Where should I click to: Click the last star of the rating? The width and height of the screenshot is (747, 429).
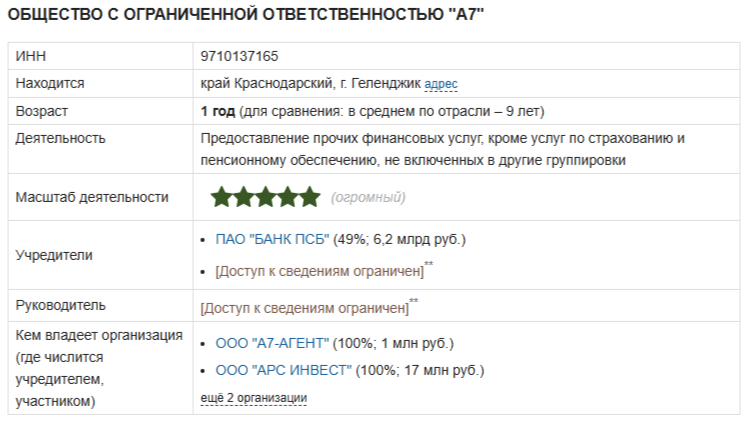click(309, 197)
